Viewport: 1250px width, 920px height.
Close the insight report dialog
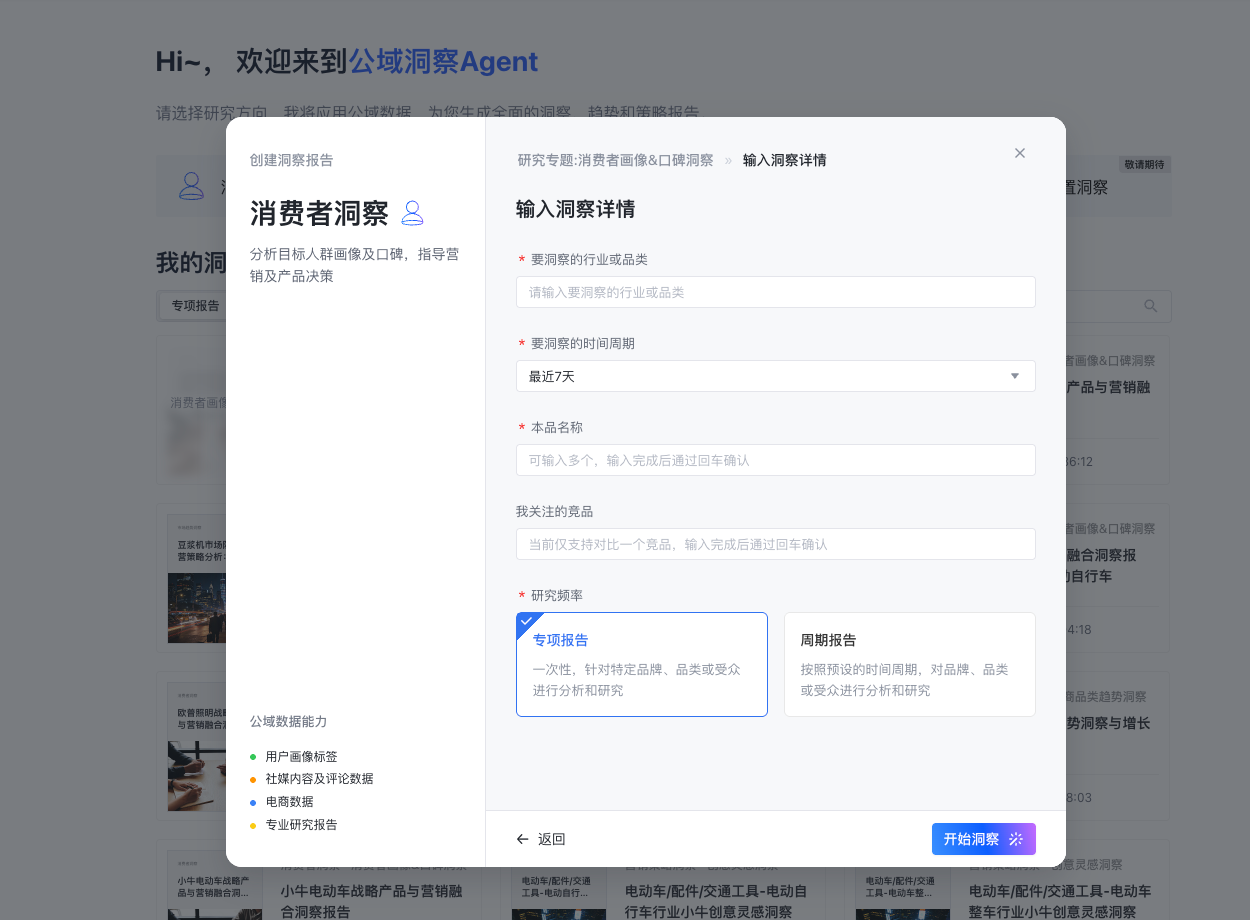click(x=1020, y=153)
